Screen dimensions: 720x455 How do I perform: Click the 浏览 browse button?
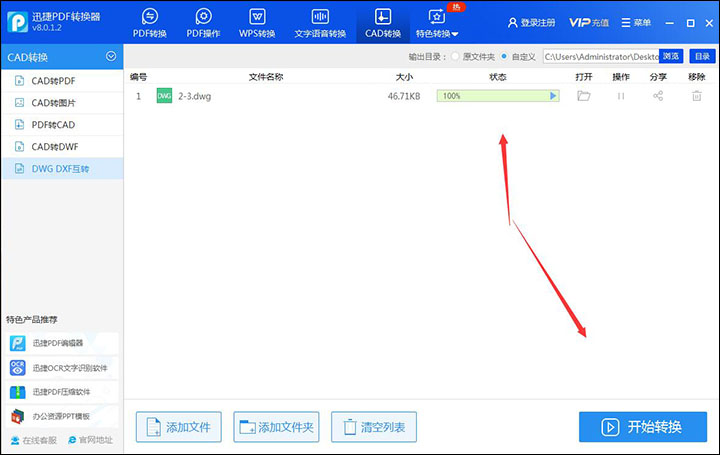671,56
